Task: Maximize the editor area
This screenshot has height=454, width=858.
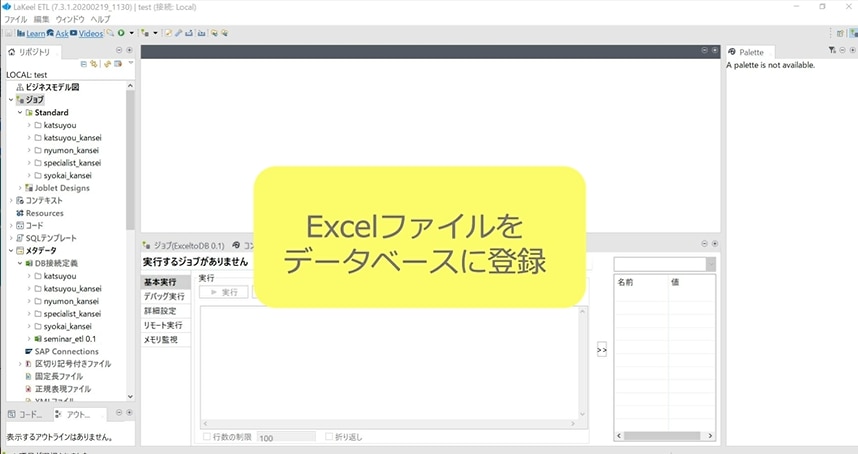Action: tap(714, 50)
